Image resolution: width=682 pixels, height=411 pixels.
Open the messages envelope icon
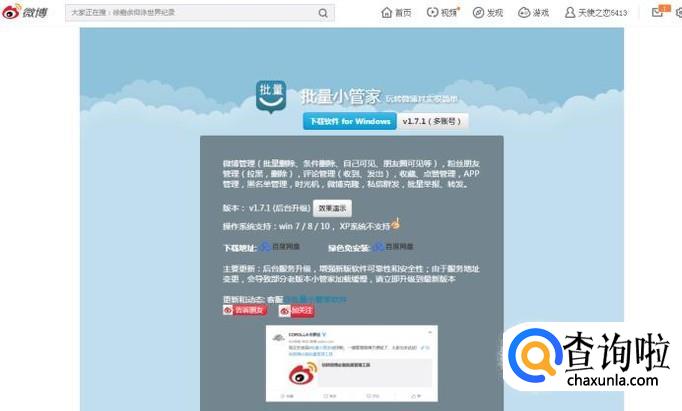point(659,11)
